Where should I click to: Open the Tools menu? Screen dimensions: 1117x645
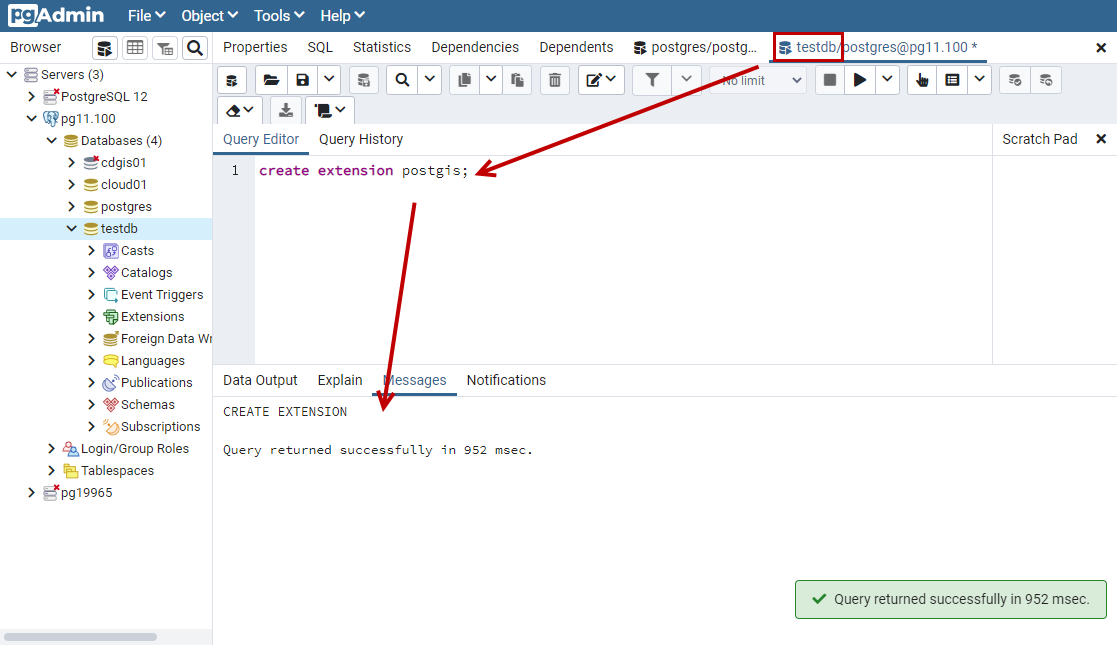click(279, 16)
